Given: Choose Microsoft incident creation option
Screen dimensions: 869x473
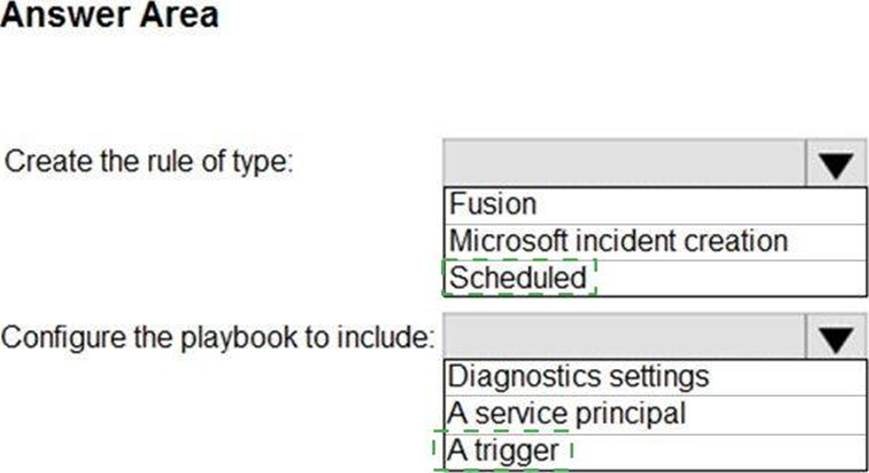Looking at the screenshot, I should pyautogui.click(x=618, y=241).
